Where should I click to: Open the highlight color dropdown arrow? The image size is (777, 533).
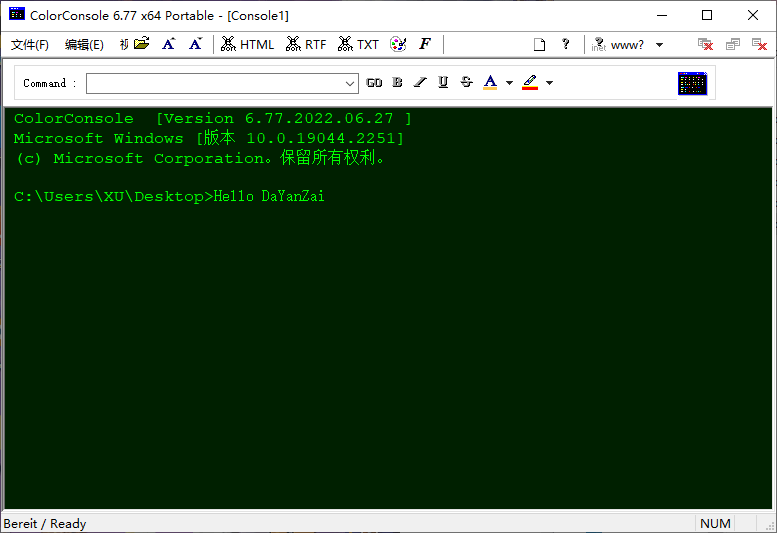coord(550,83)
